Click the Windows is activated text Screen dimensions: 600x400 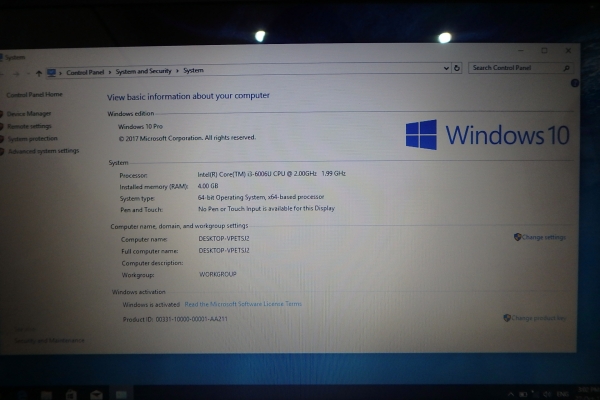pos(151,305)
